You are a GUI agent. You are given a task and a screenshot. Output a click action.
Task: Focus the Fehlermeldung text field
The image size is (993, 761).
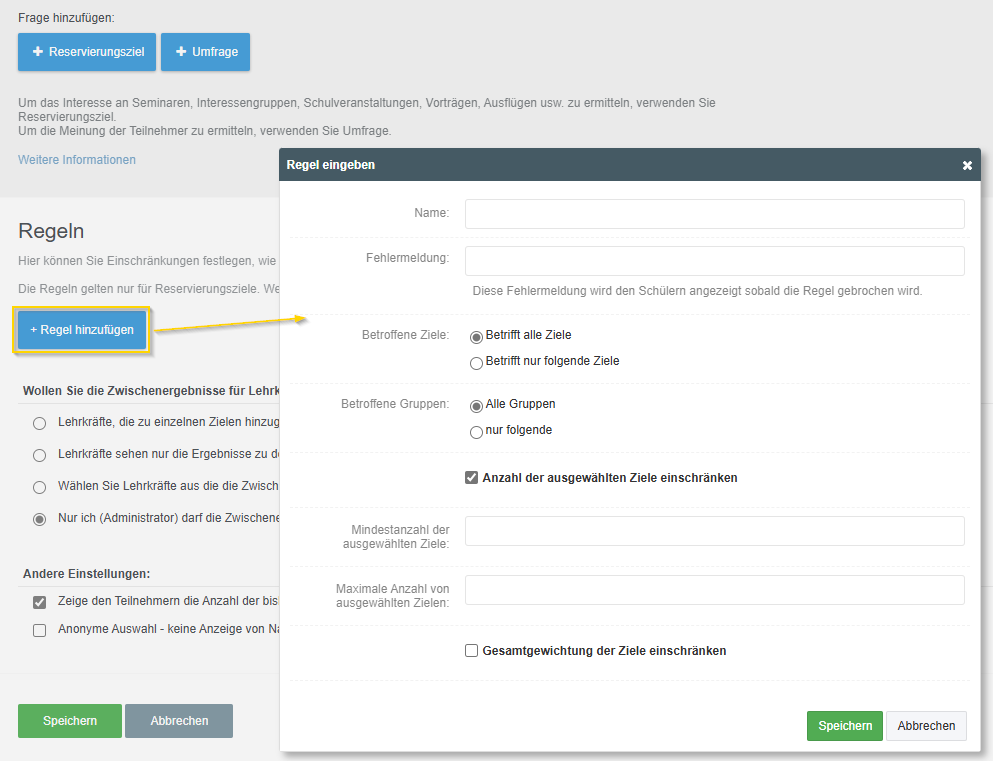714,261
